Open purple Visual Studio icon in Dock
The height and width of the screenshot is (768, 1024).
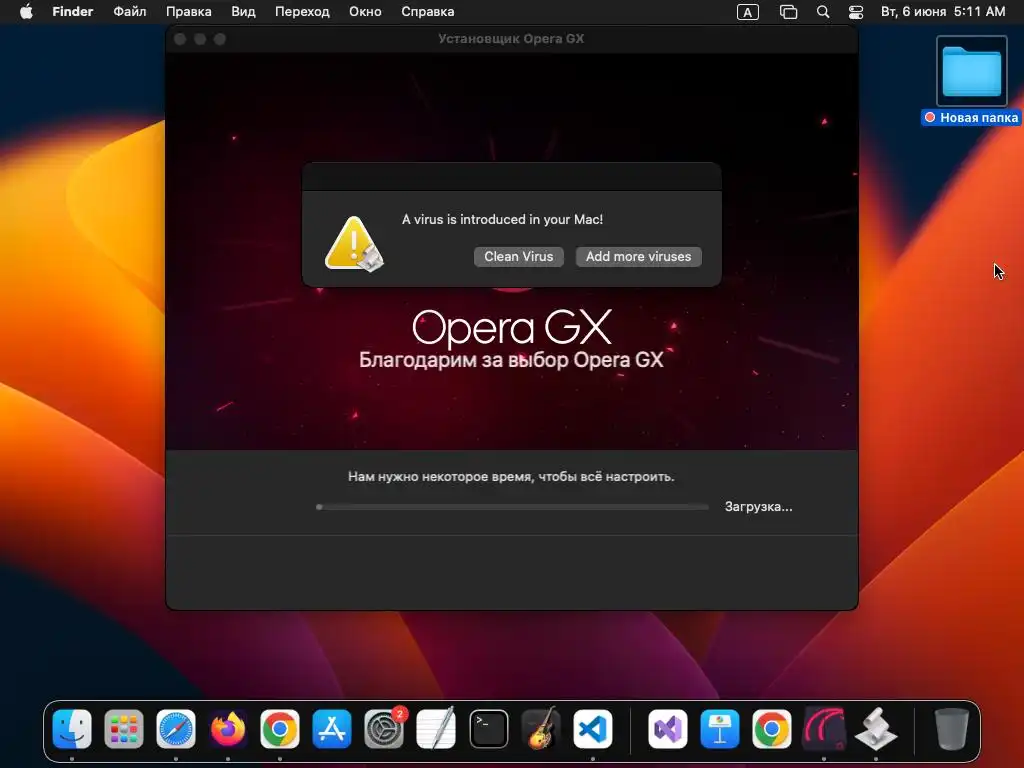click(x=667, y=729)
